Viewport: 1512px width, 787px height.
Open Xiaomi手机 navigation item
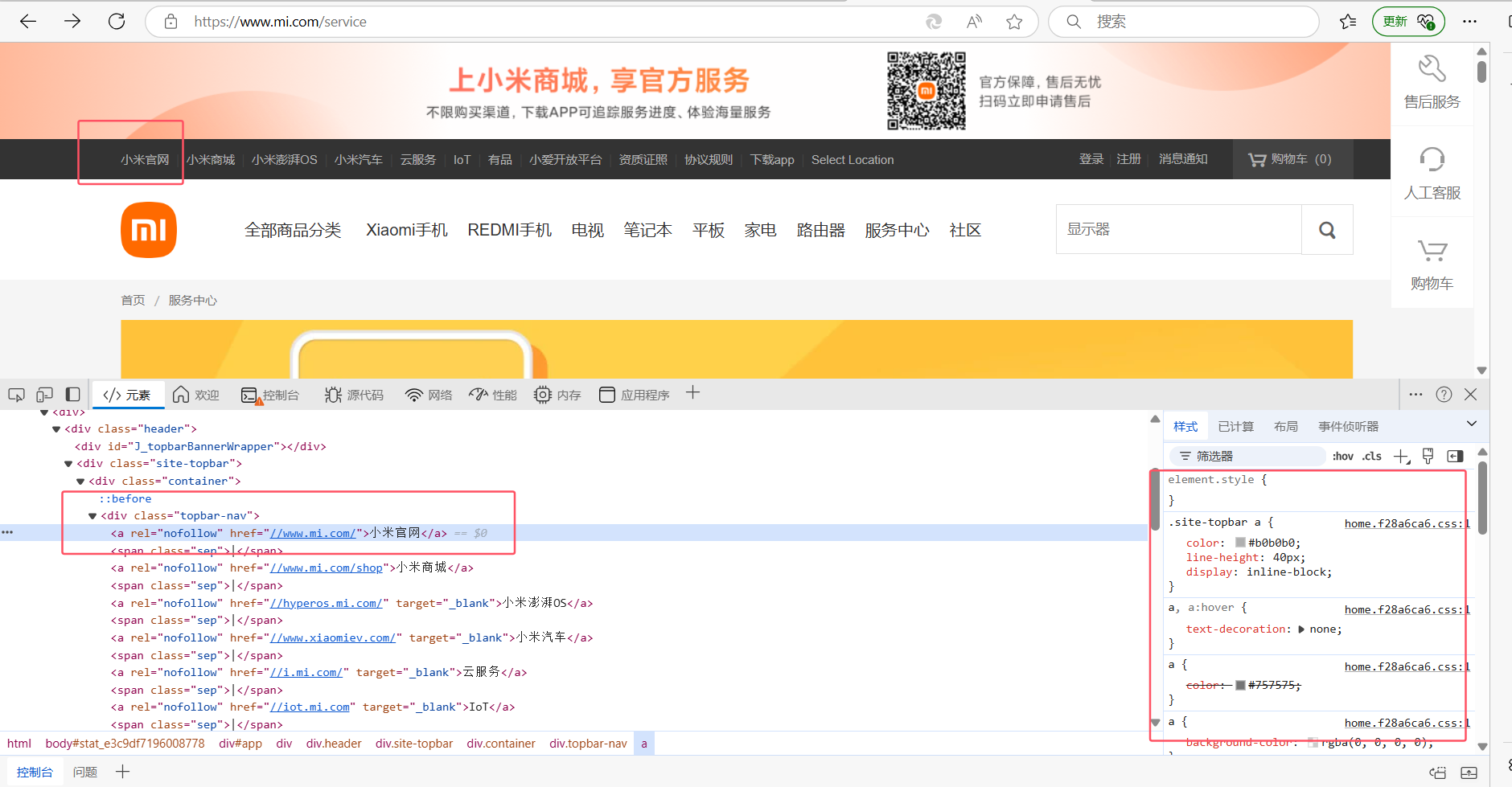(407, 230)
